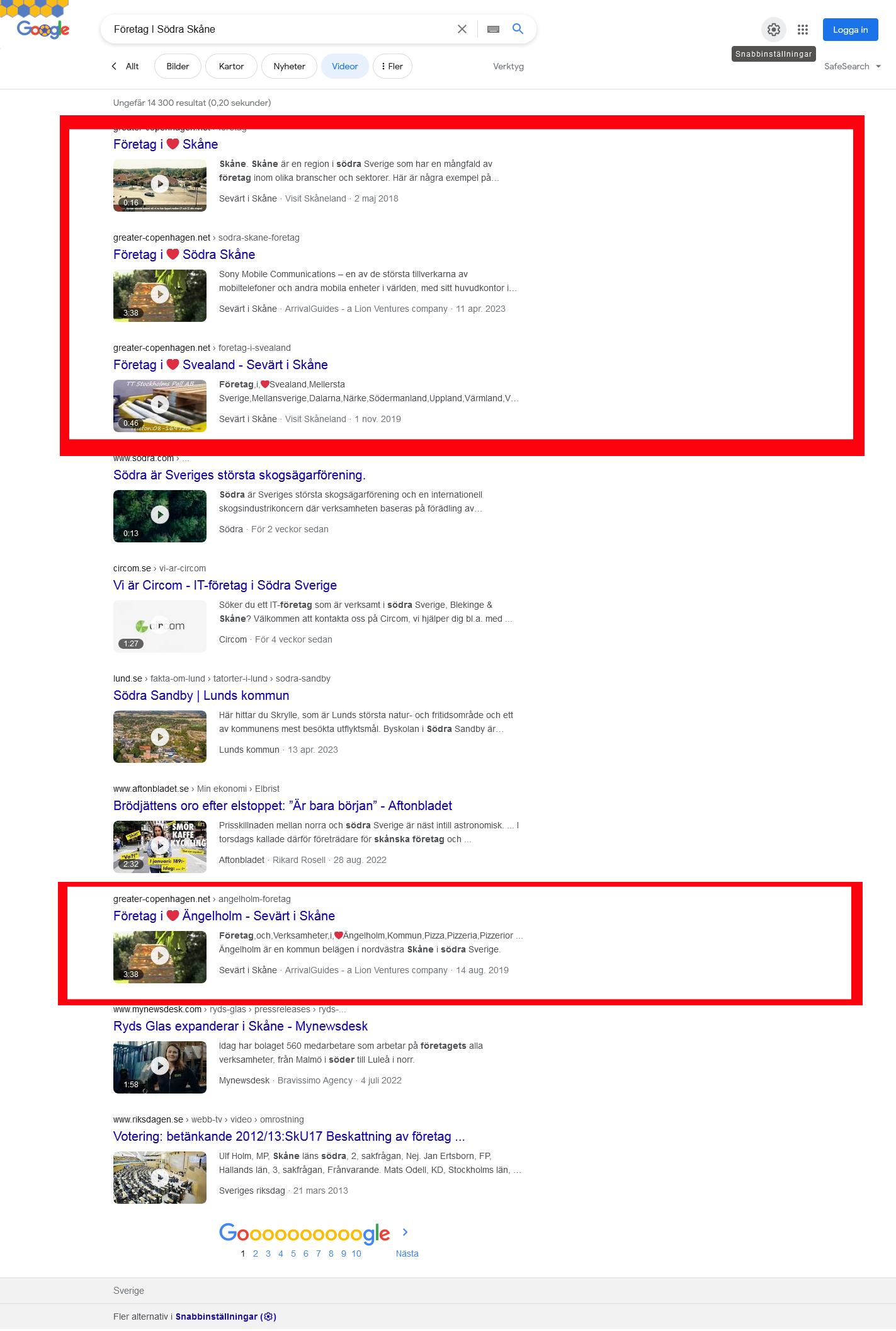Open result Företag i Södra Skåne
The height and width of the screenshot is (1331, 896).
[184, 254]
